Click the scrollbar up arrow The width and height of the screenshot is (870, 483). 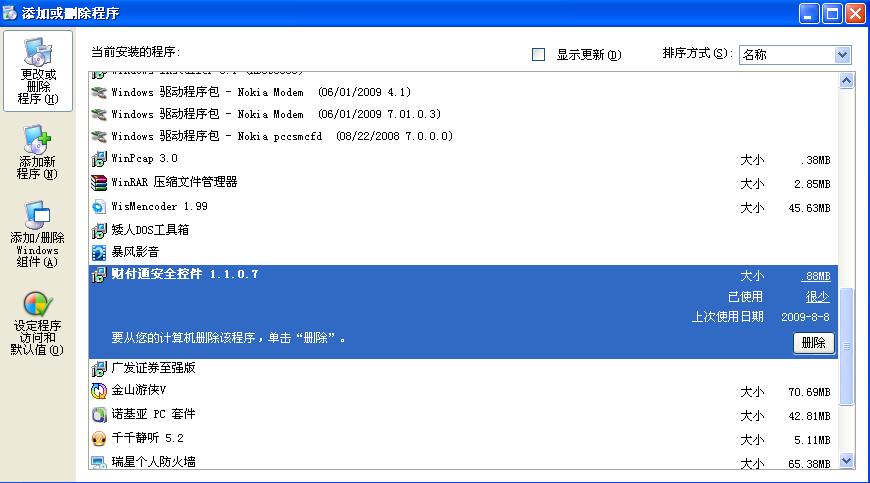tap(846, 81)
